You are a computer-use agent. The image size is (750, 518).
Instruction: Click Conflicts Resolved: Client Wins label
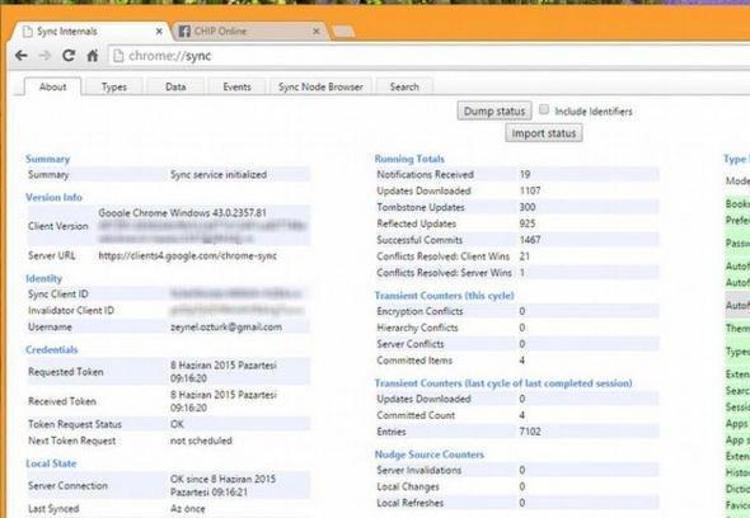443,256
